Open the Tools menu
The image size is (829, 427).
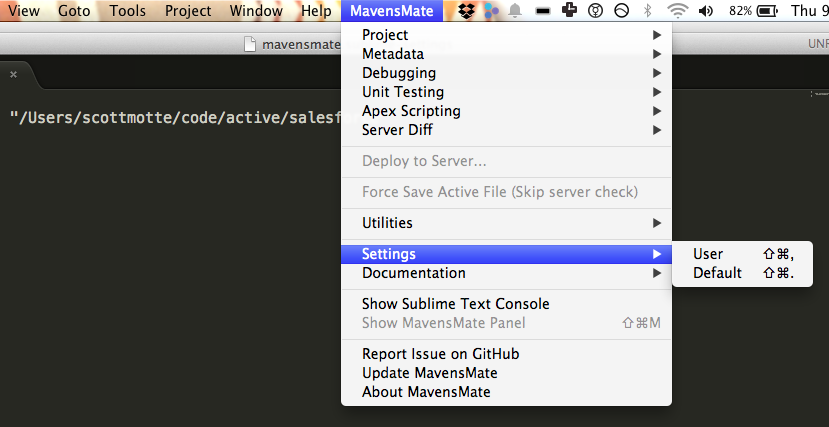click(127, 11)
